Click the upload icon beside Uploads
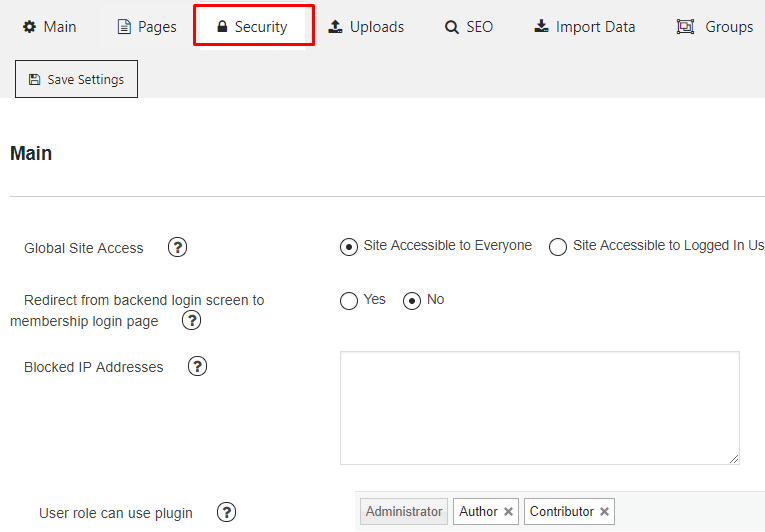The height and width of the screenshot is (532, 765). (x=335, y=26)
